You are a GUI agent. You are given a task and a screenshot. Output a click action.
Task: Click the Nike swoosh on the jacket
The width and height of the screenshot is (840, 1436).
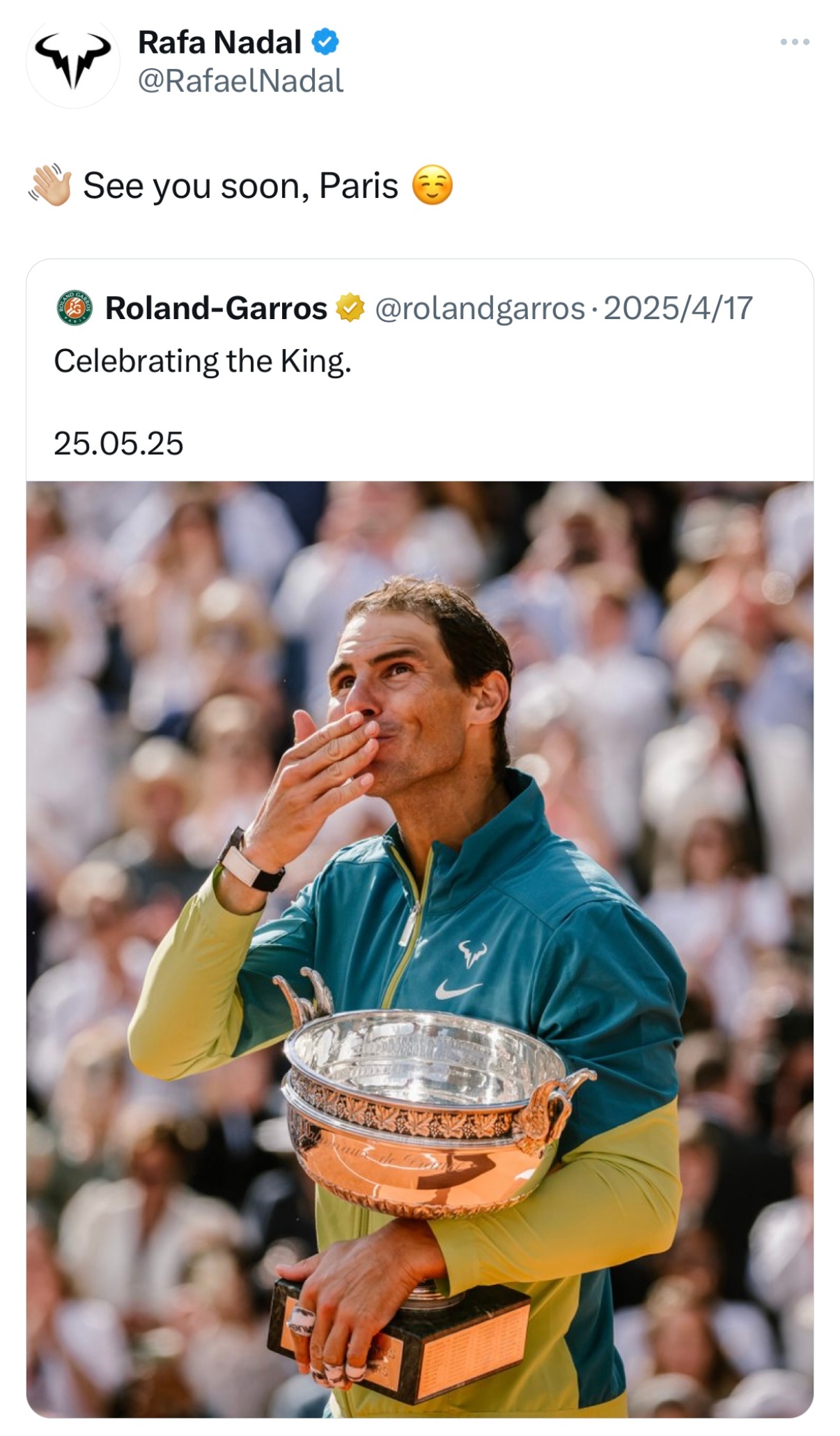[x=458, y=989]
